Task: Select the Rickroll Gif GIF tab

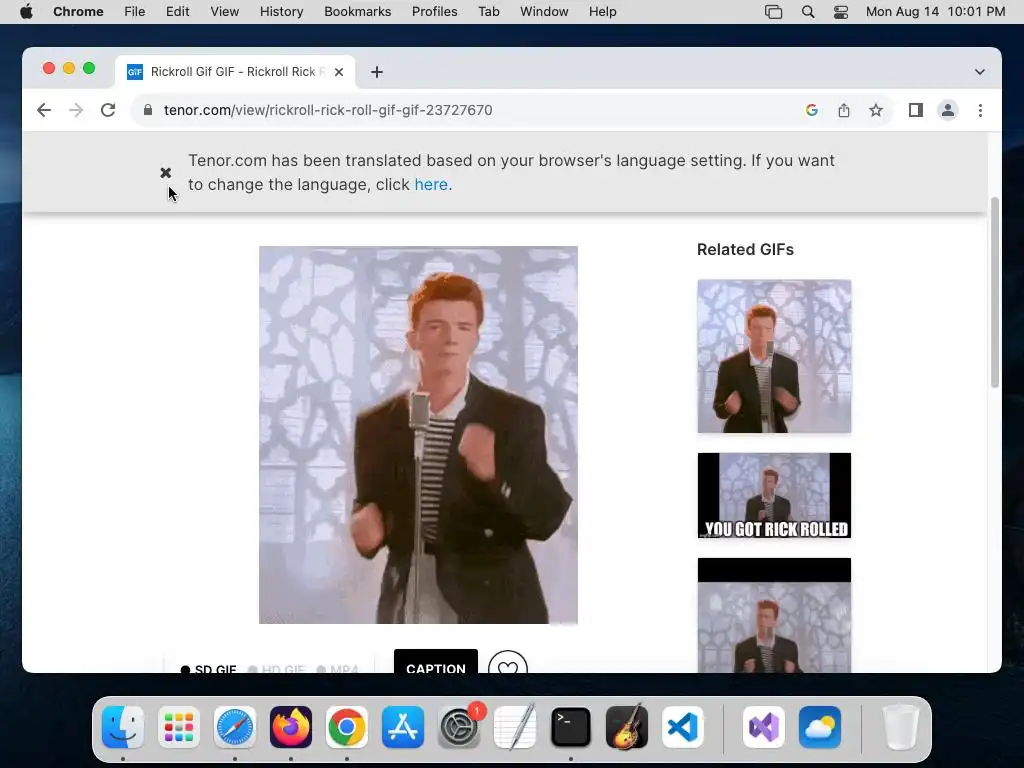Action: pos(235,72)
